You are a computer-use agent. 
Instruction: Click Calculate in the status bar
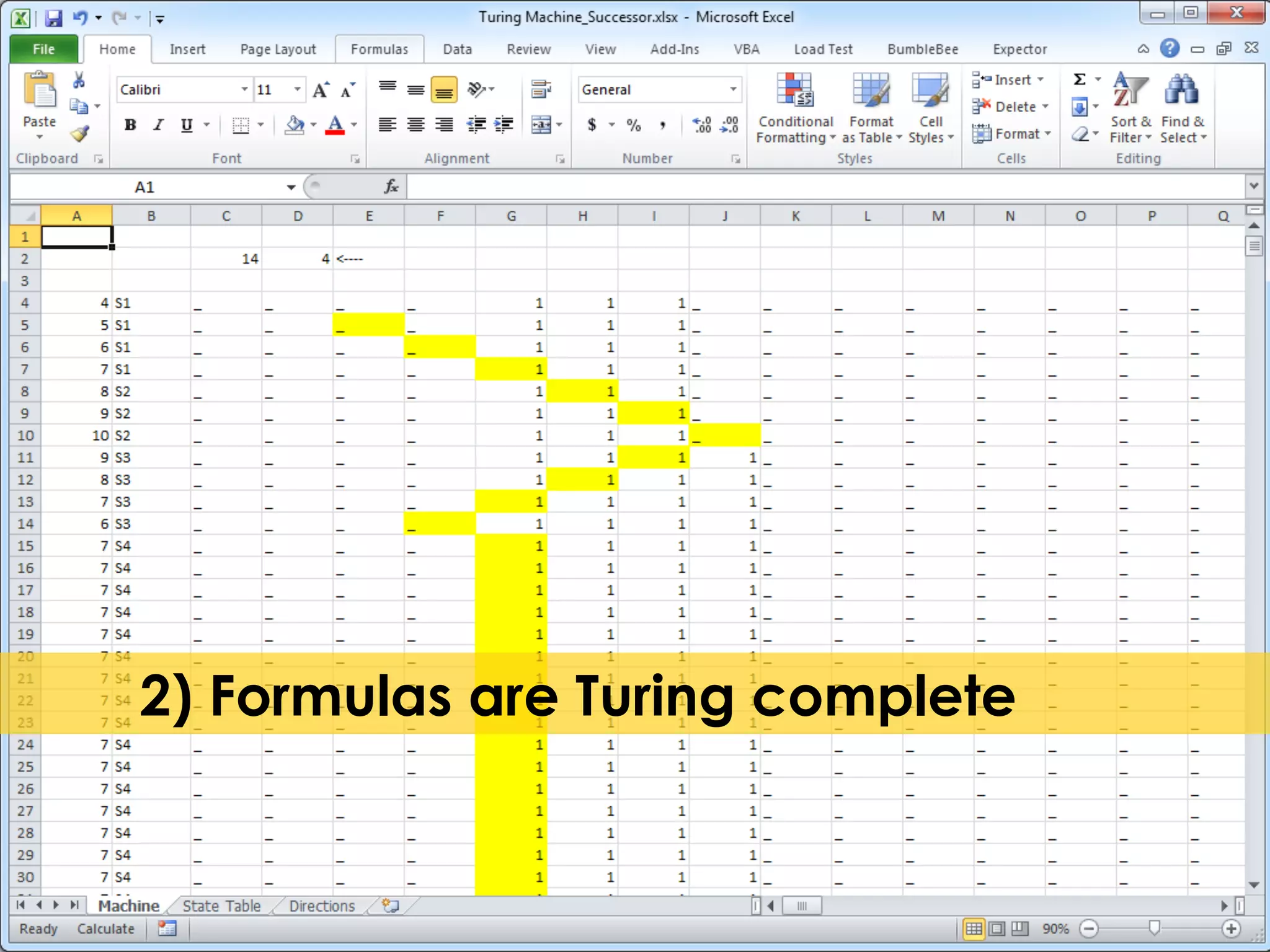coord(105,928)
